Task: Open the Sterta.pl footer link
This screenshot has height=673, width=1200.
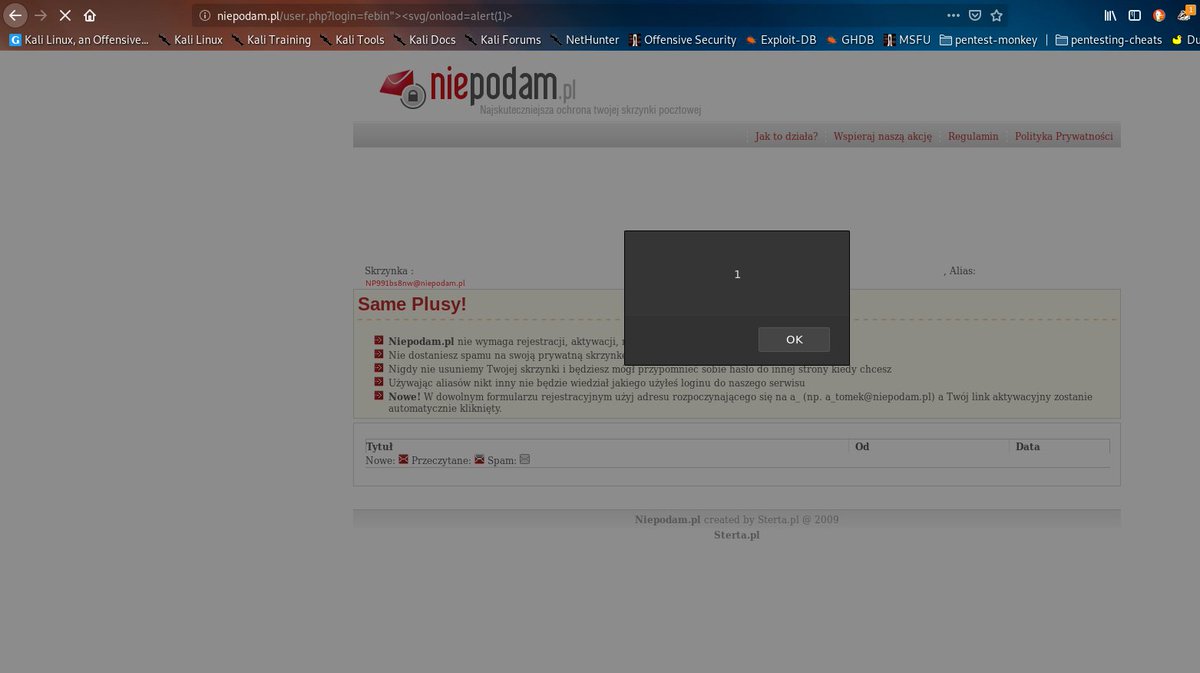Action: tap(736, 535)
